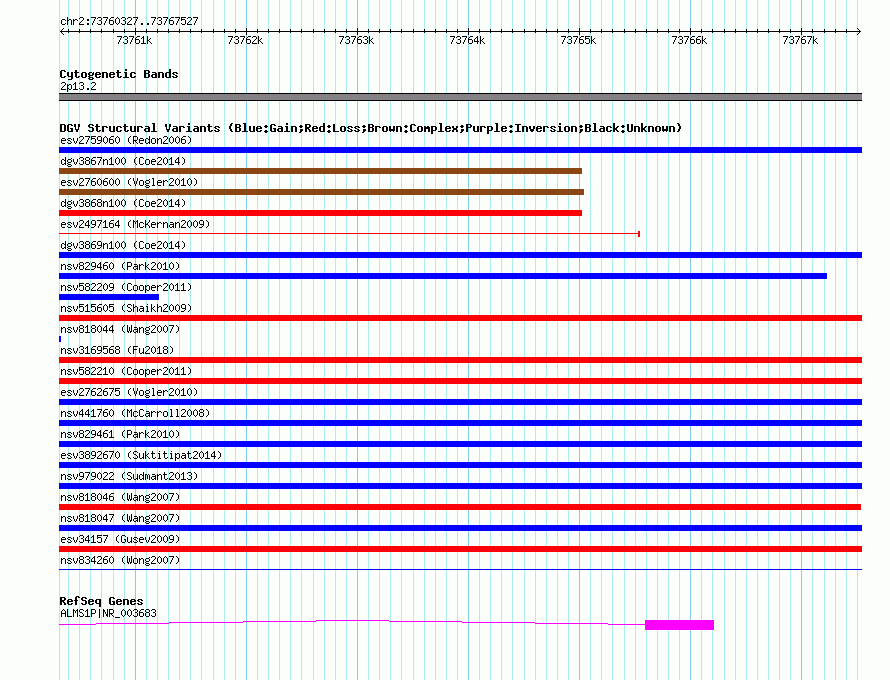Click the nsv979022 (Sudmant2013) label
This screenshot has height=680, width=890.
(x=129, y=476)
